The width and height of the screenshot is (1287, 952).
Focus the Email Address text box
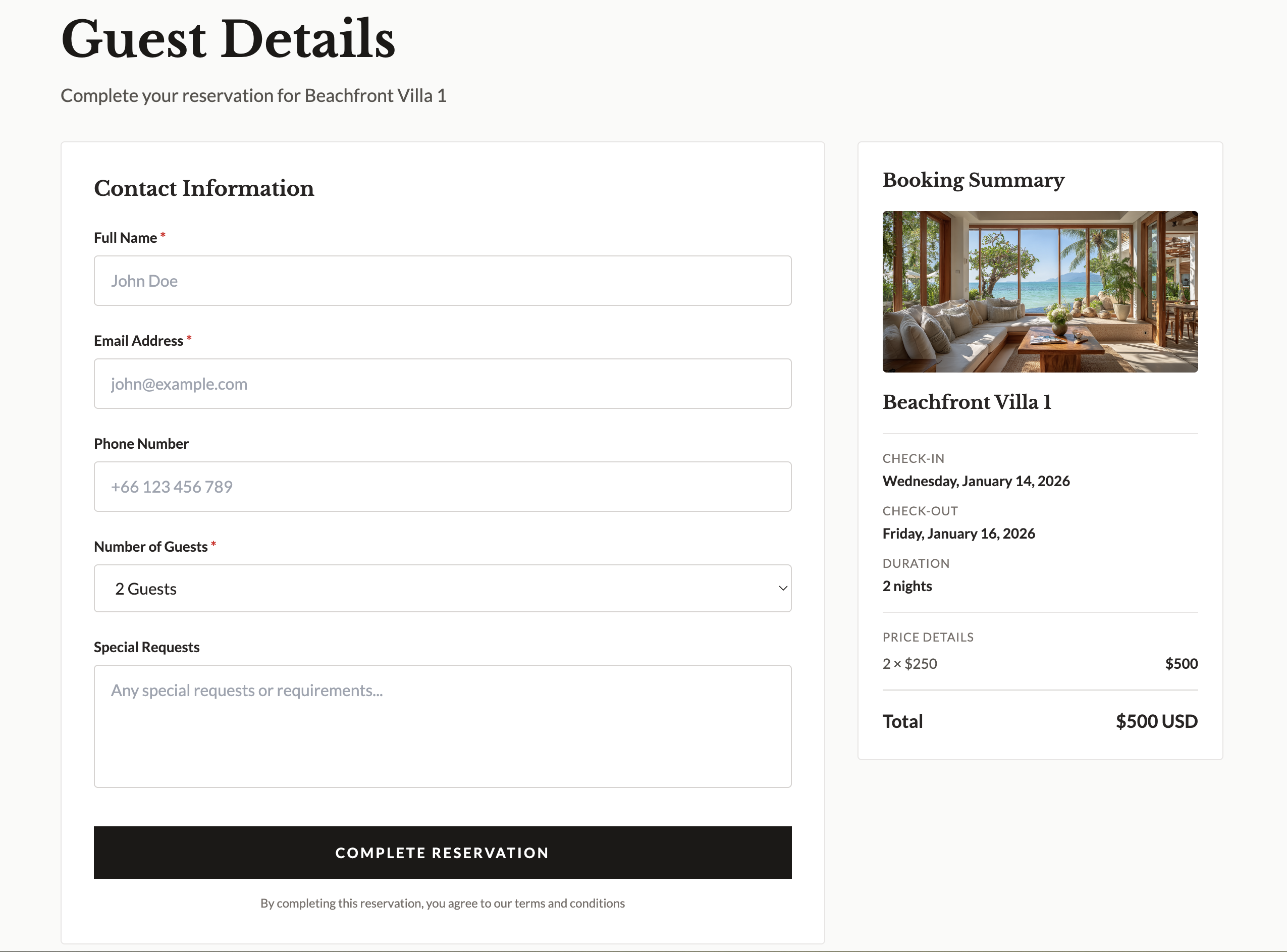(443, 384)
